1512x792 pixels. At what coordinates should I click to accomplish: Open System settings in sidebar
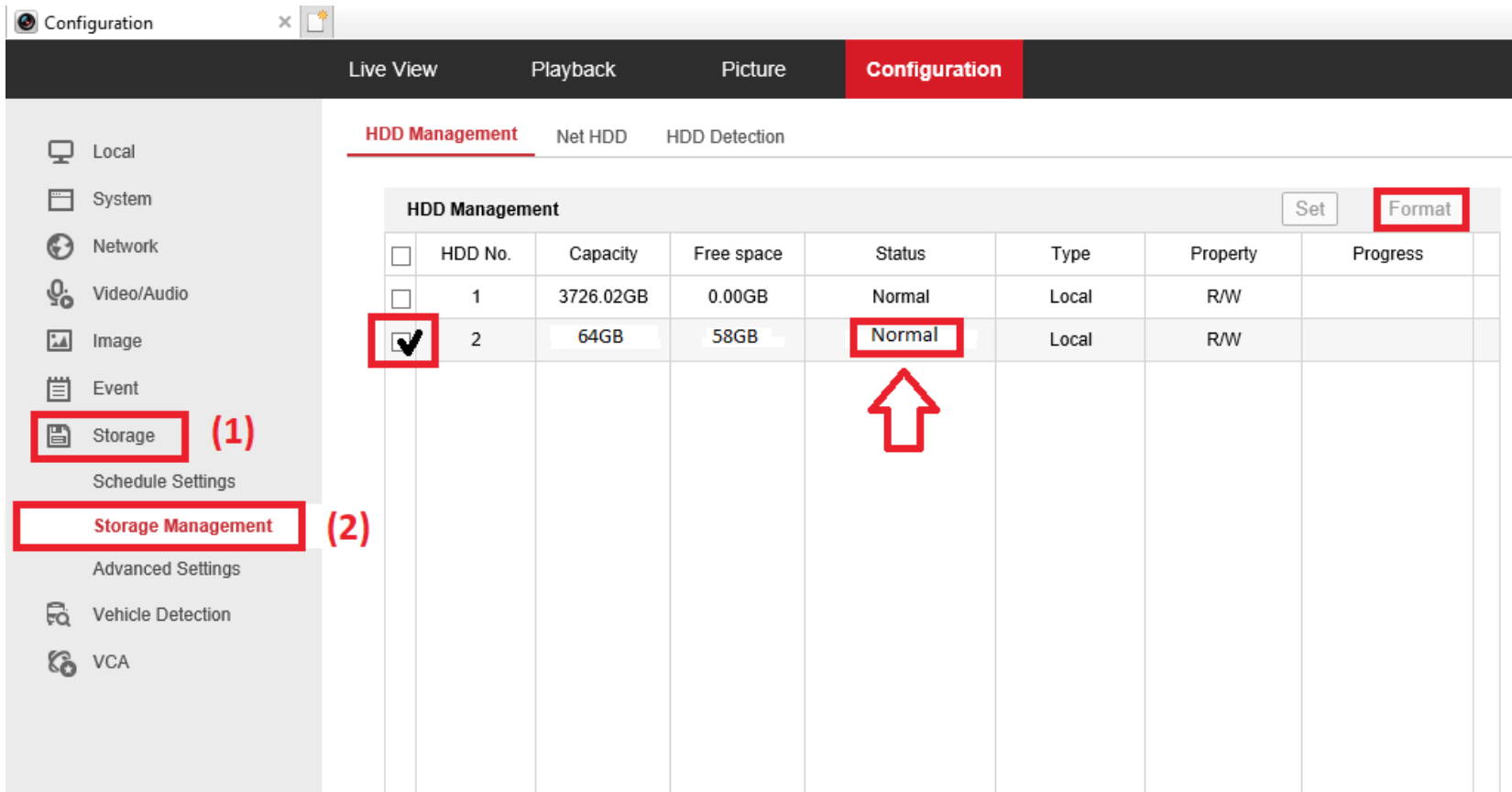[122, 200]
